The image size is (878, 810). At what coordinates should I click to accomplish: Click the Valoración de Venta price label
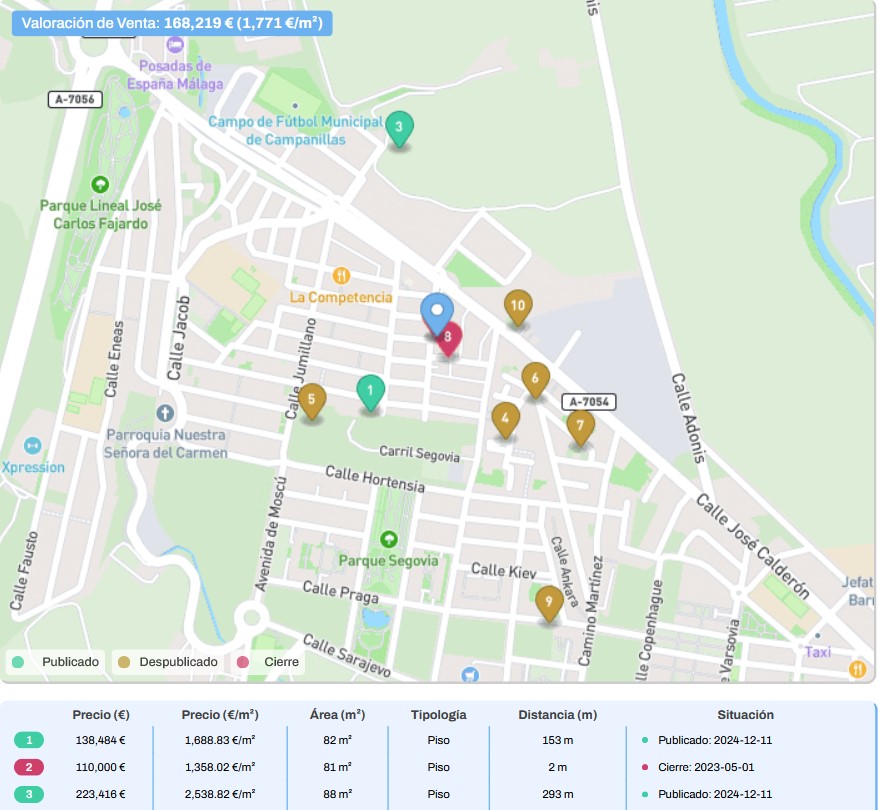[172, 23]
